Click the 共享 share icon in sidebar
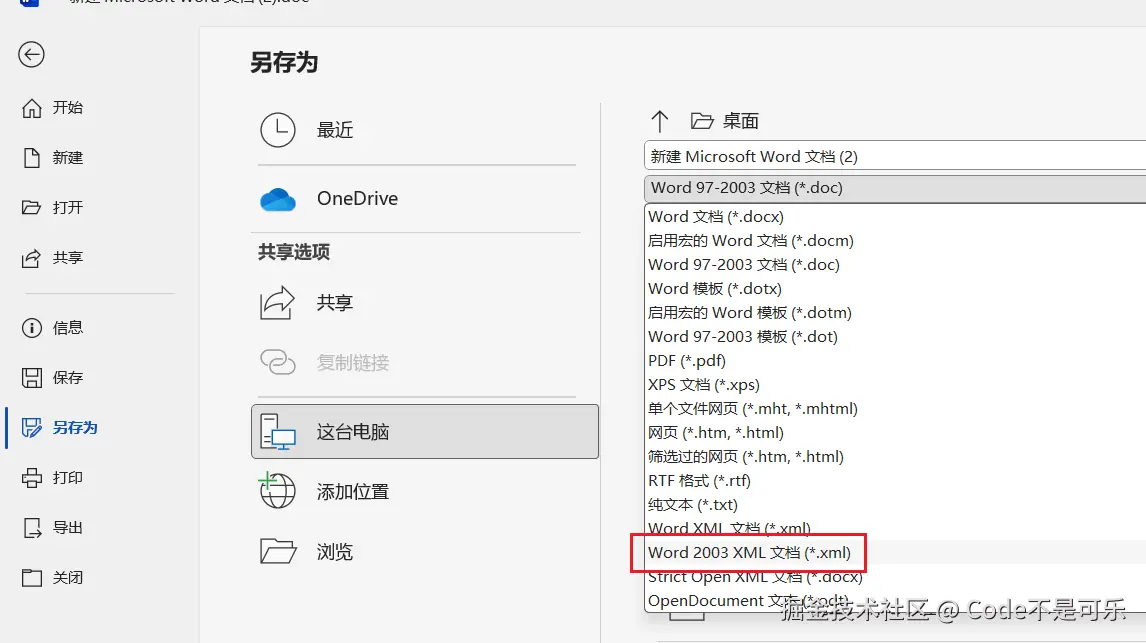Viewport: 1146px width, 643px height. click(x=31, y=258)
